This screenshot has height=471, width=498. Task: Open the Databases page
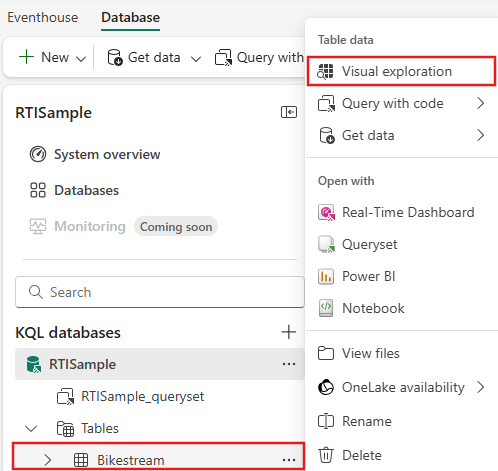coord(86,190)
